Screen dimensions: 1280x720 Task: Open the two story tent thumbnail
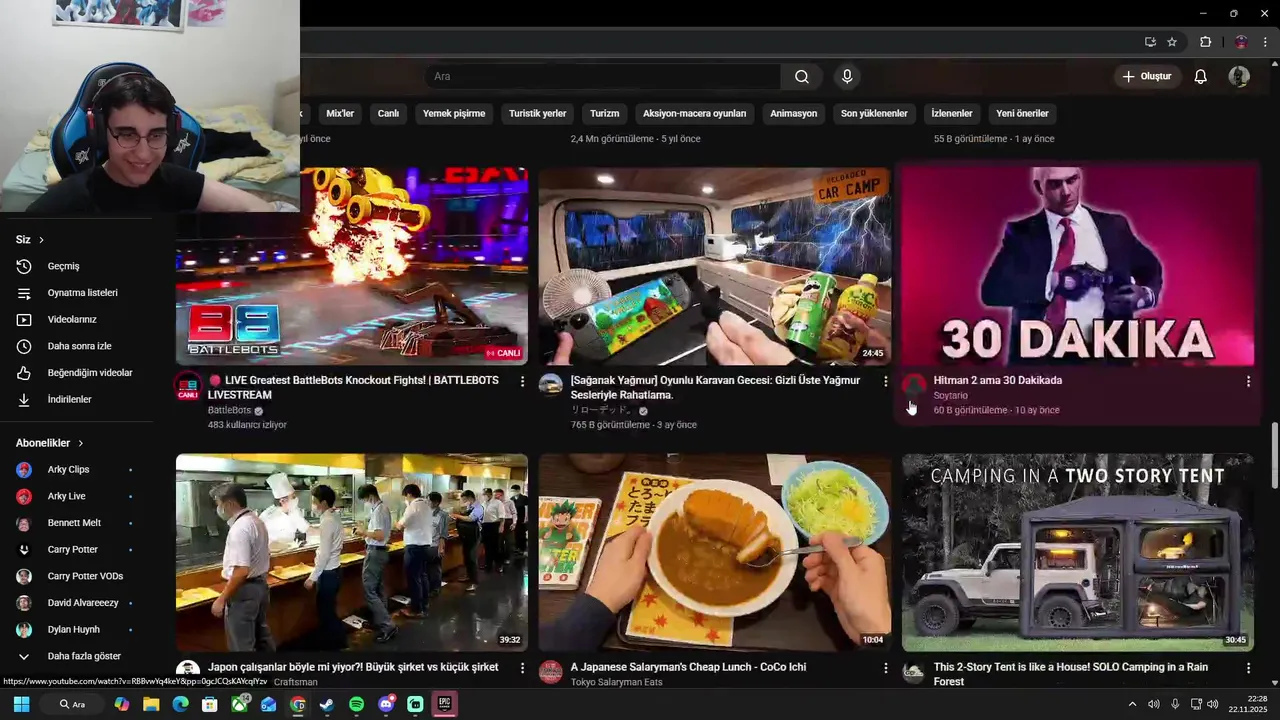[x=1078, y=553]
